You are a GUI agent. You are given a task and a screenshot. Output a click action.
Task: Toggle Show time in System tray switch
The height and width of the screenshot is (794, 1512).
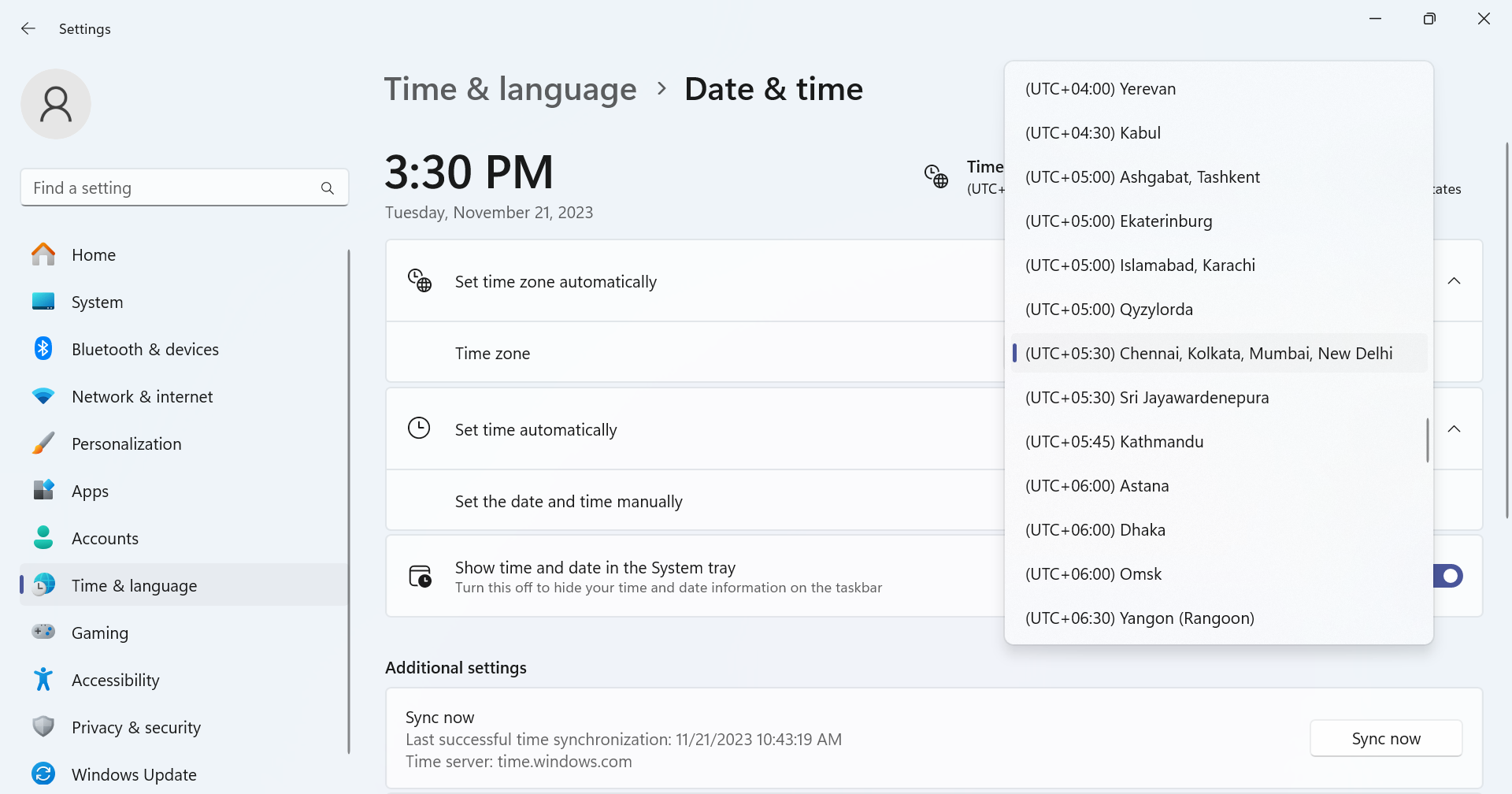point(1449,576)
